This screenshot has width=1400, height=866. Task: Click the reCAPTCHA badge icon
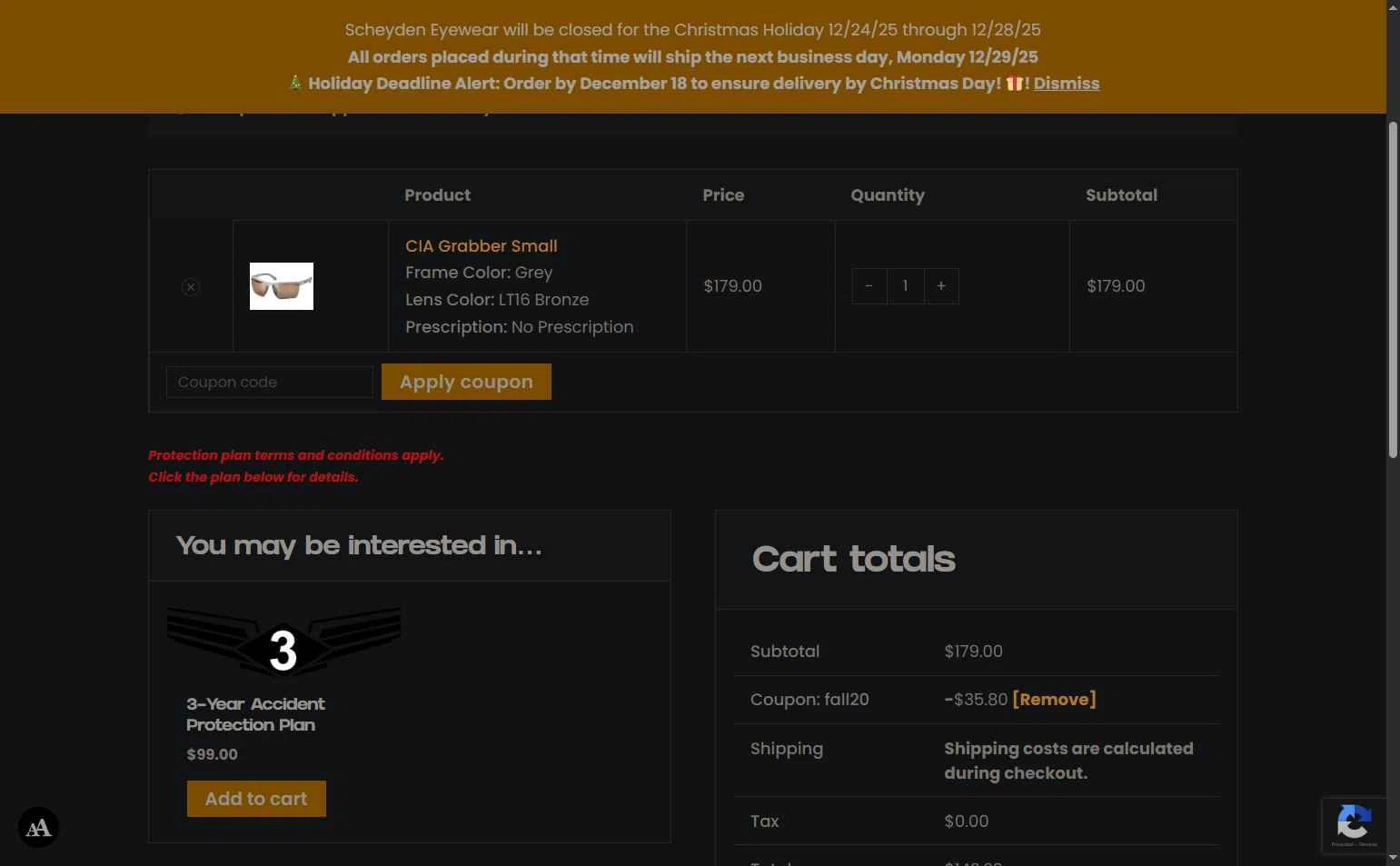click(x=1354, y=826)
